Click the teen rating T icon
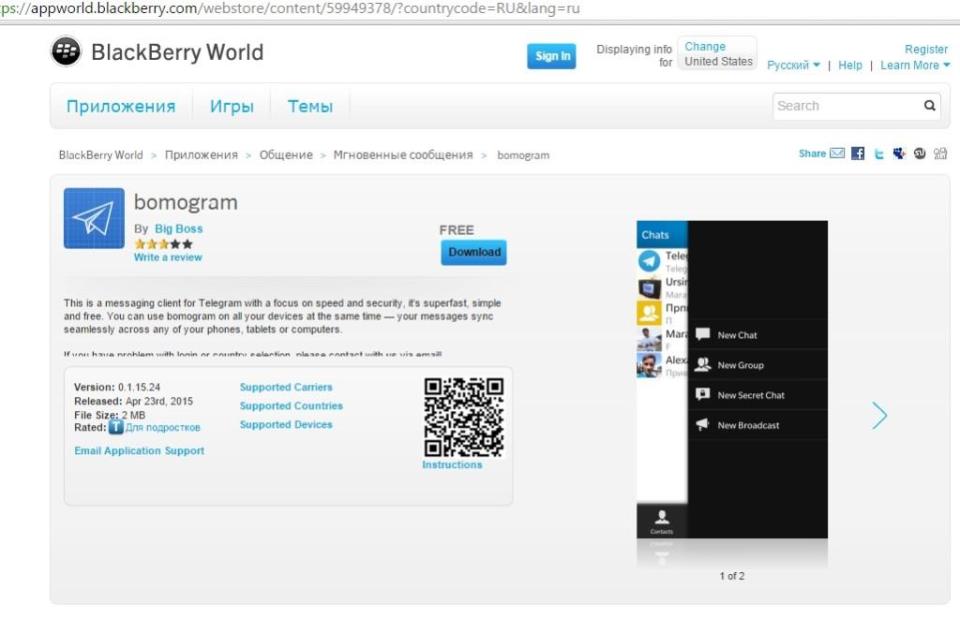 [116, 427]
